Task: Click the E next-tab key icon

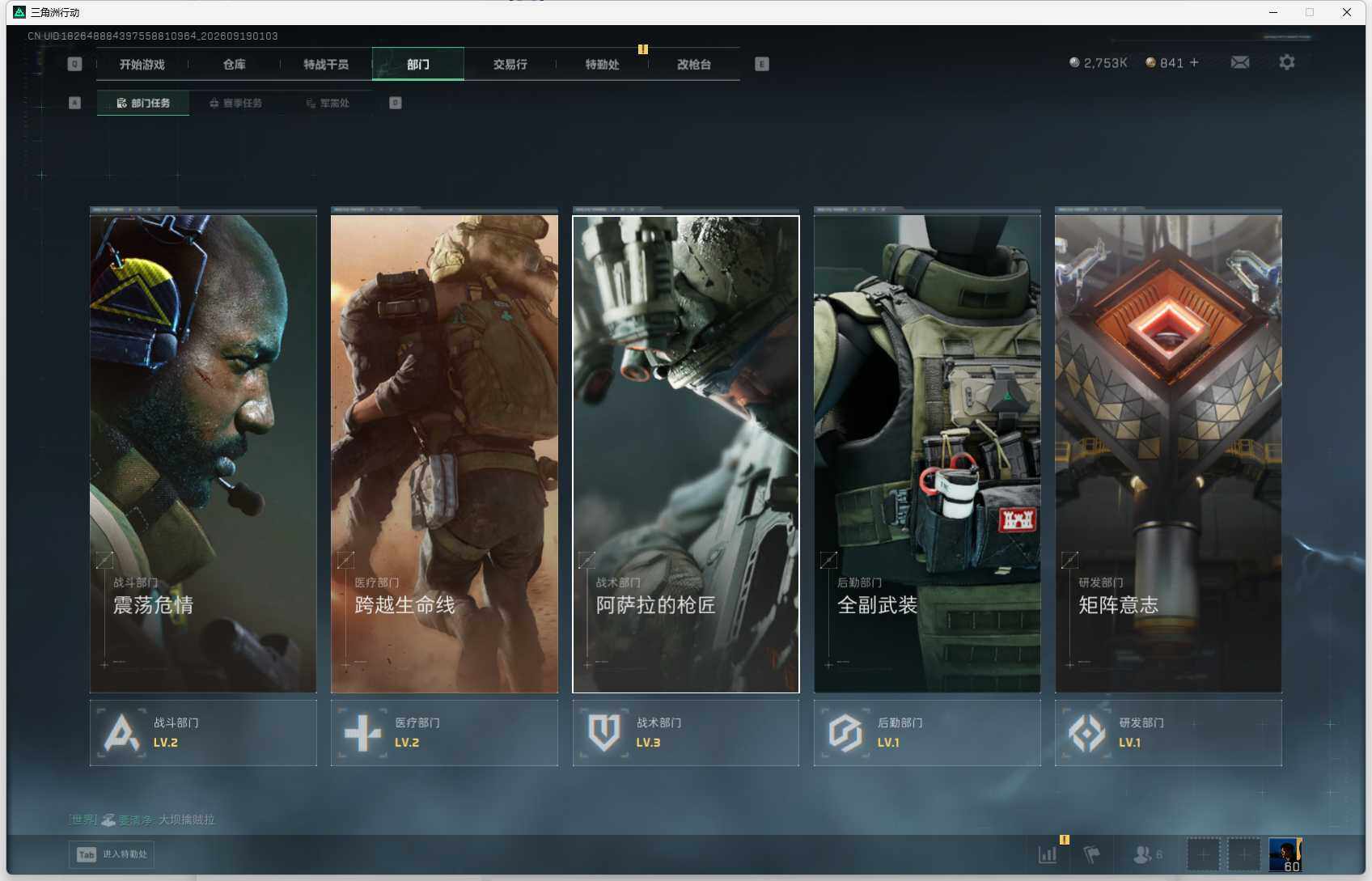Action: [x=762, y=64]
